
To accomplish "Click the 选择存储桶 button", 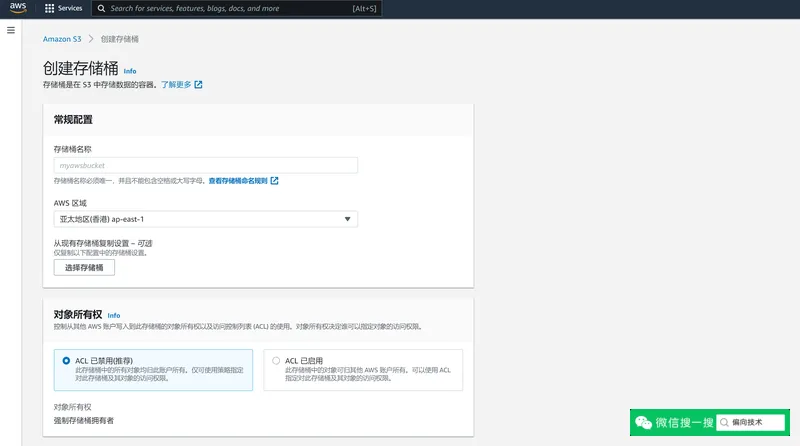I will (x=84, y=267).
